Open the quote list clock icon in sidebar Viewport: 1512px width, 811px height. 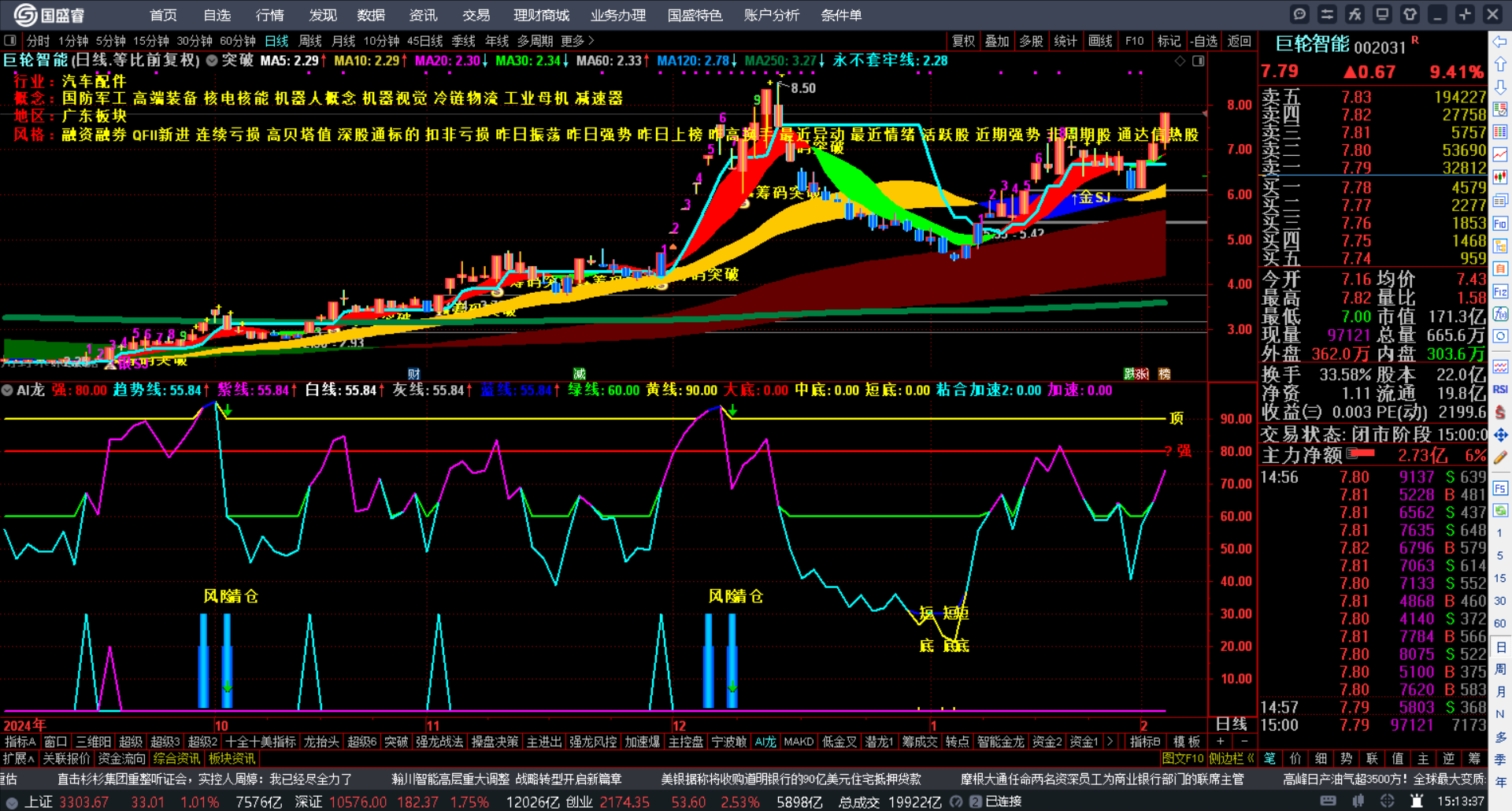(x=1500, y=109)
